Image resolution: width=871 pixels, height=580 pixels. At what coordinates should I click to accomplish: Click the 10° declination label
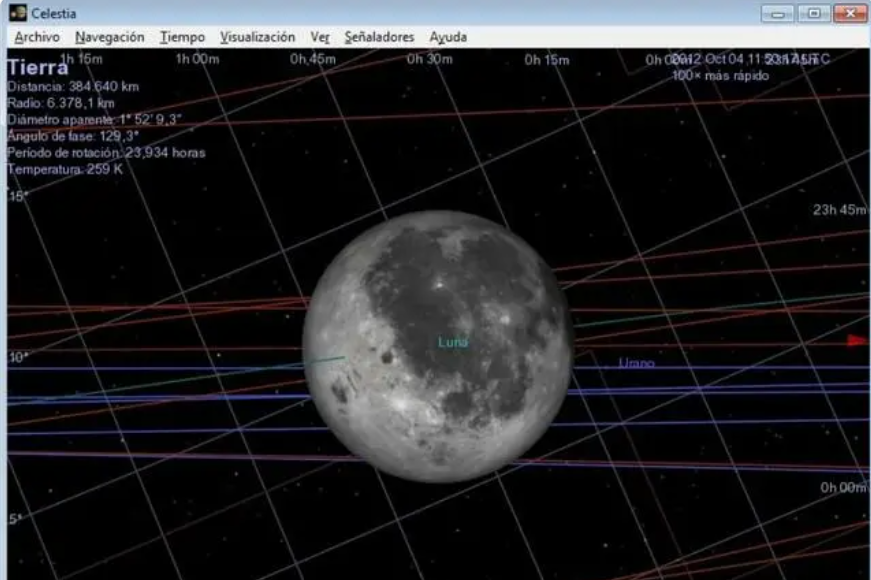pos(19,358)
